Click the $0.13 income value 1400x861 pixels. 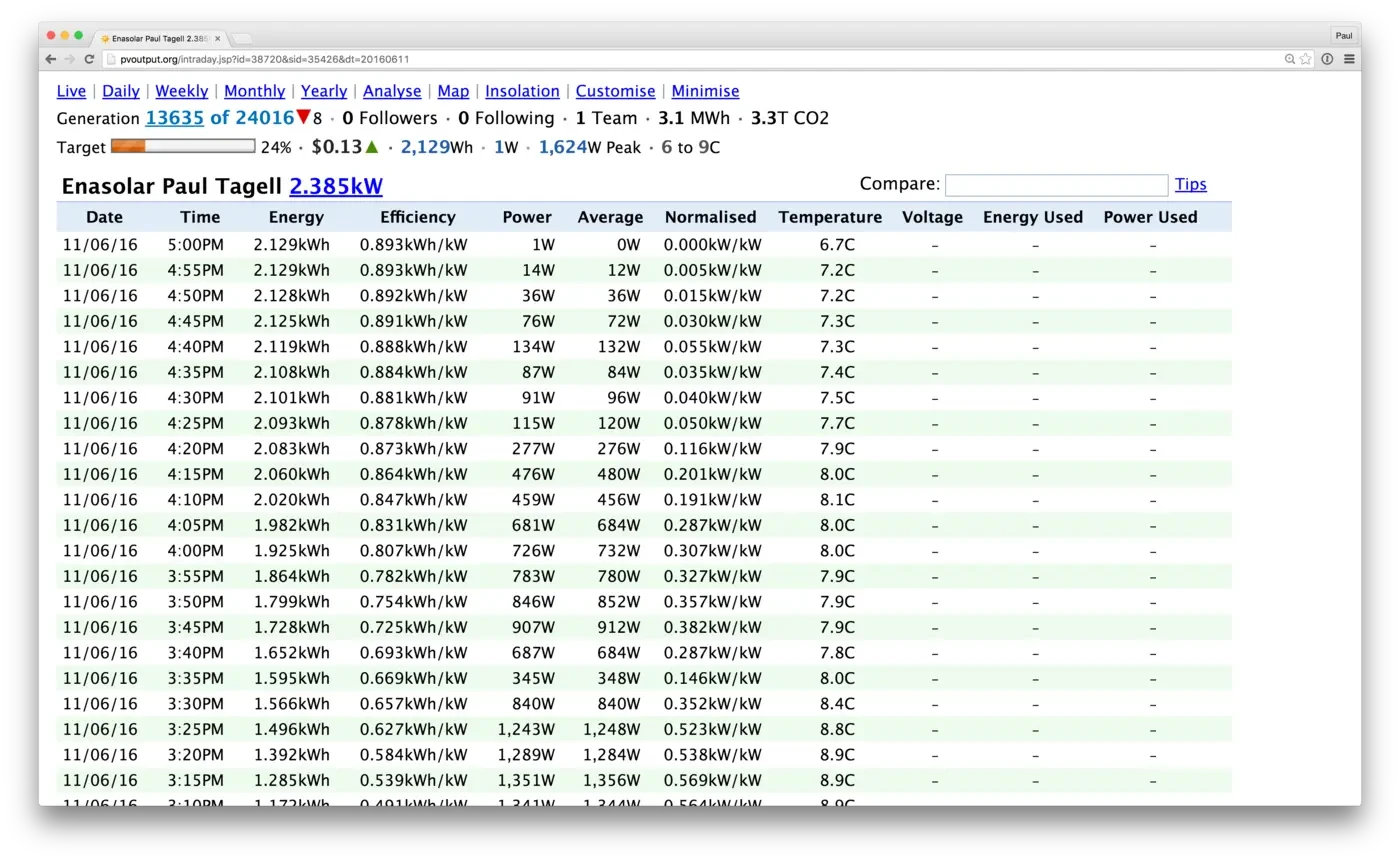337,146
